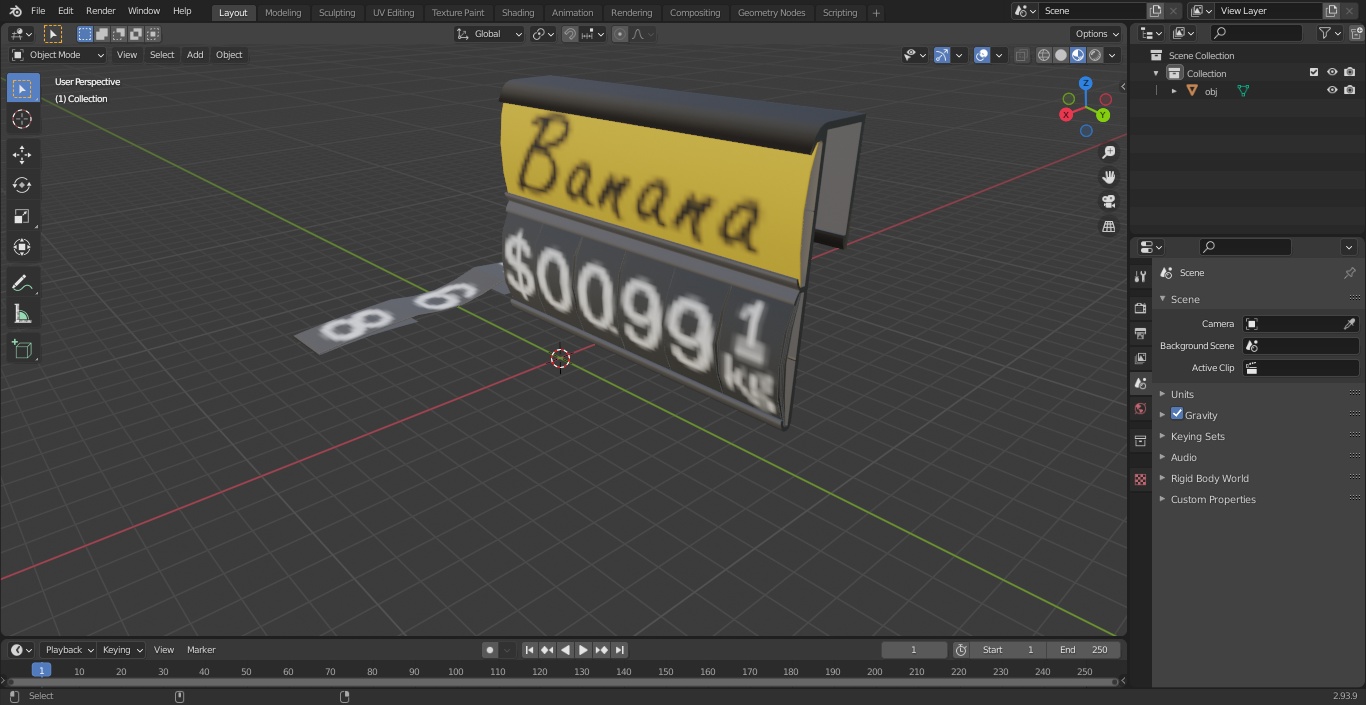Activate the Scale tool

point(22,216)
